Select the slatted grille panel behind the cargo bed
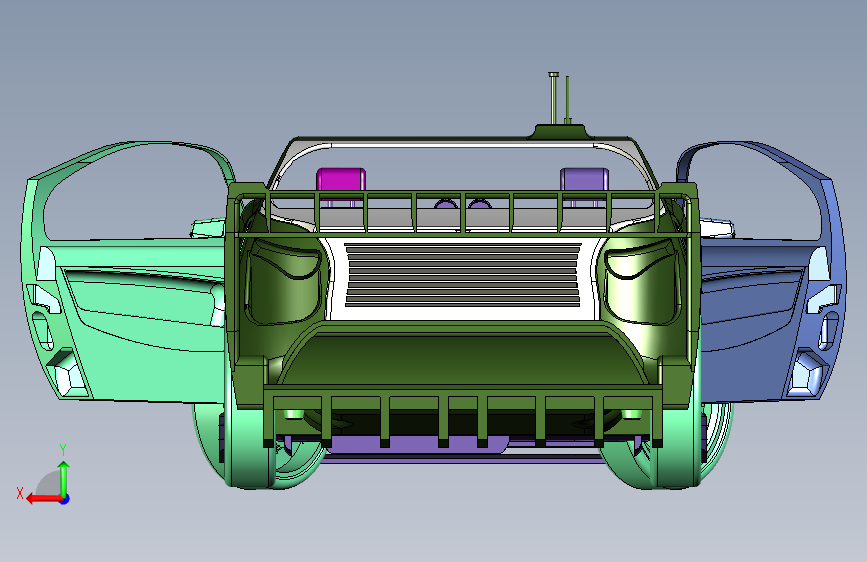 click(x=462, y=275)
